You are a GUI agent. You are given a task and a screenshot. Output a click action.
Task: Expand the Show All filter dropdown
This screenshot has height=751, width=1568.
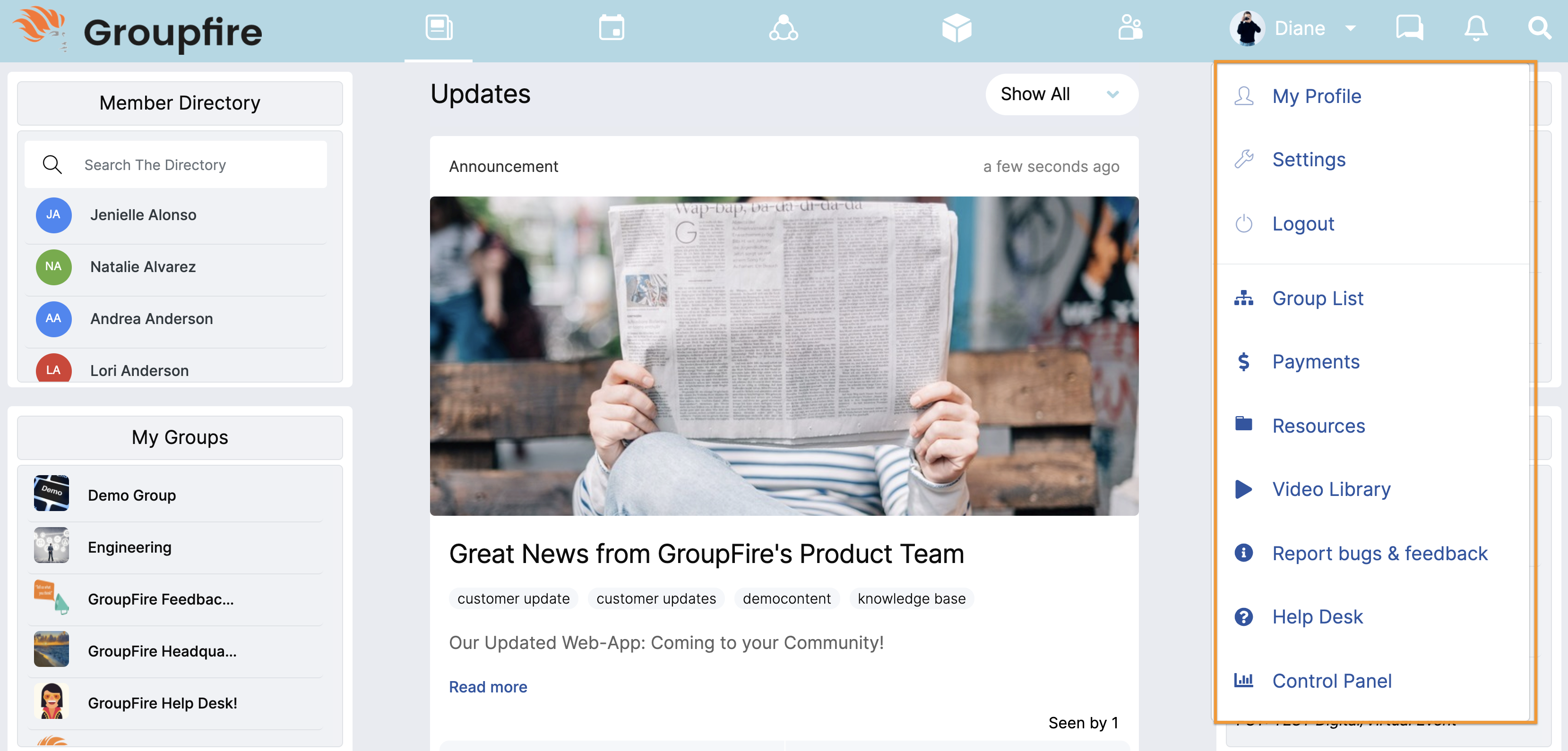click(1061, 94)
